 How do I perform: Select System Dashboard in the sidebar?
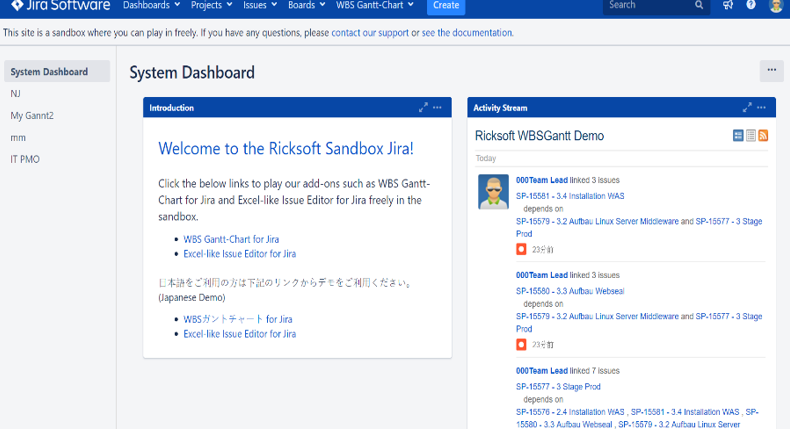click(x=57, y=72)
